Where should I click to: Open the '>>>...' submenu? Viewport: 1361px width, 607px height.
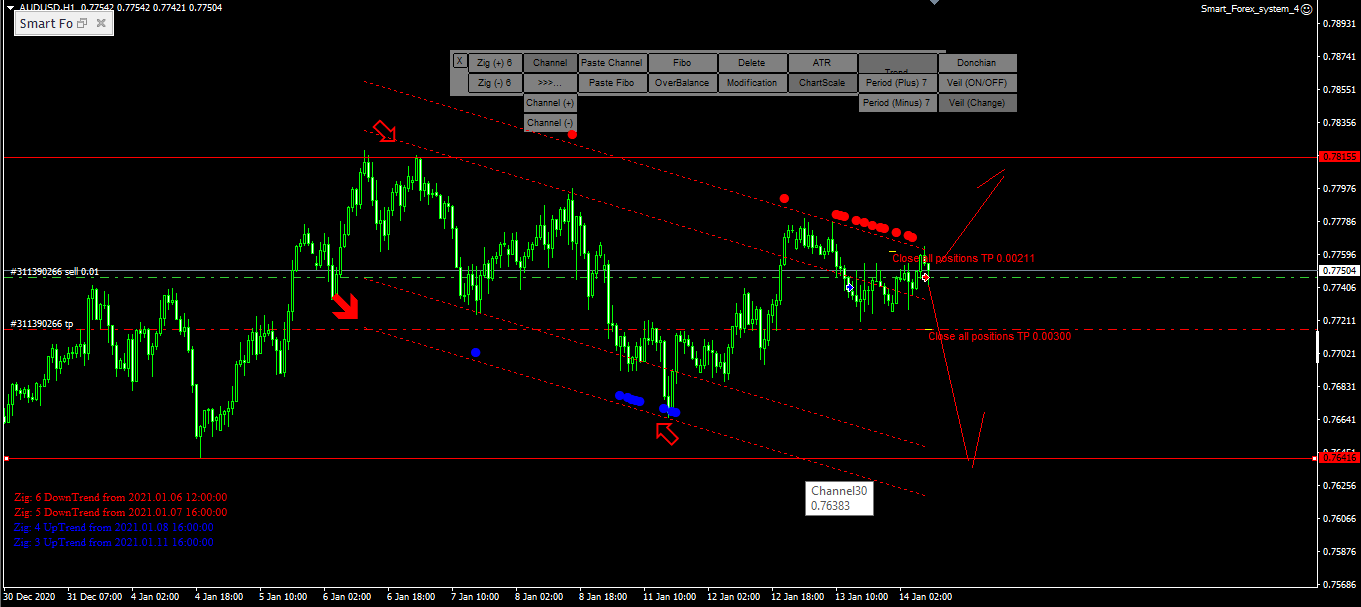tap(549, 82)
